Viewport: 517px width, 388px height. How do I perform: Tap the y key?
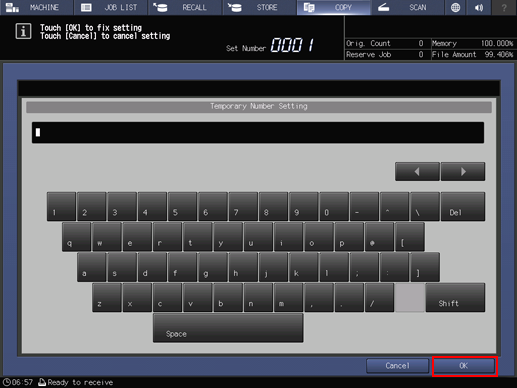pyautogui.click(x=228, y=237)
